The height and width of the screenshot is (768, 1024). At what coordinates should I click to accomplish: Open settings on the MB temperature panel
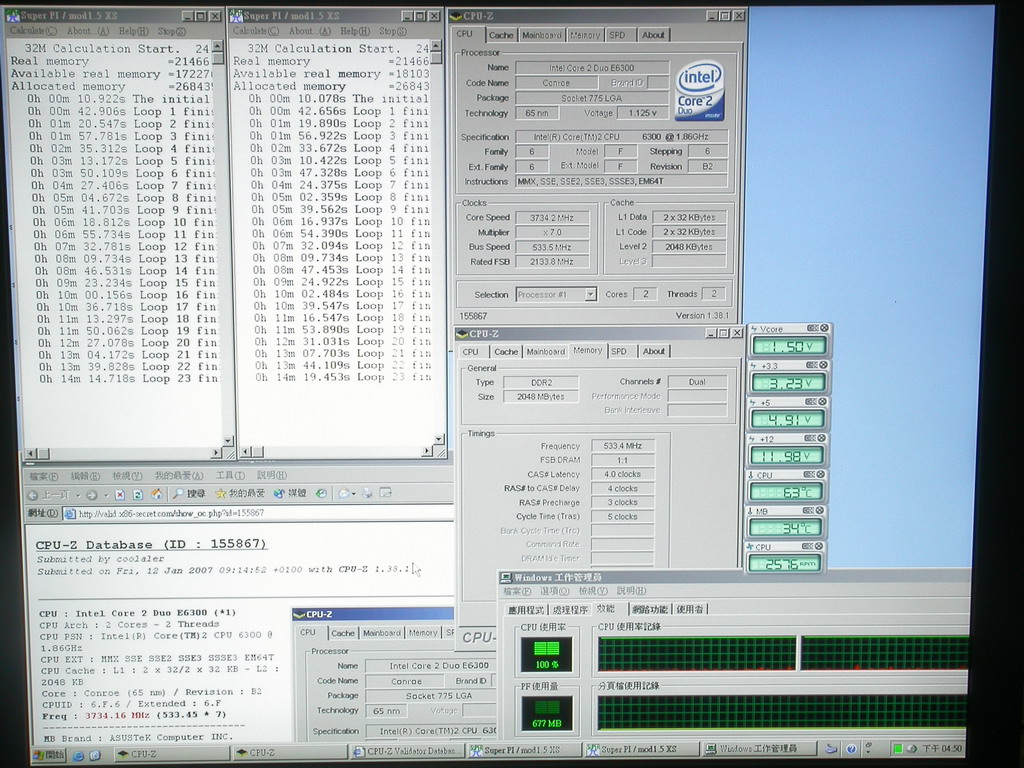pyautogui.click(x=808, y=510)
